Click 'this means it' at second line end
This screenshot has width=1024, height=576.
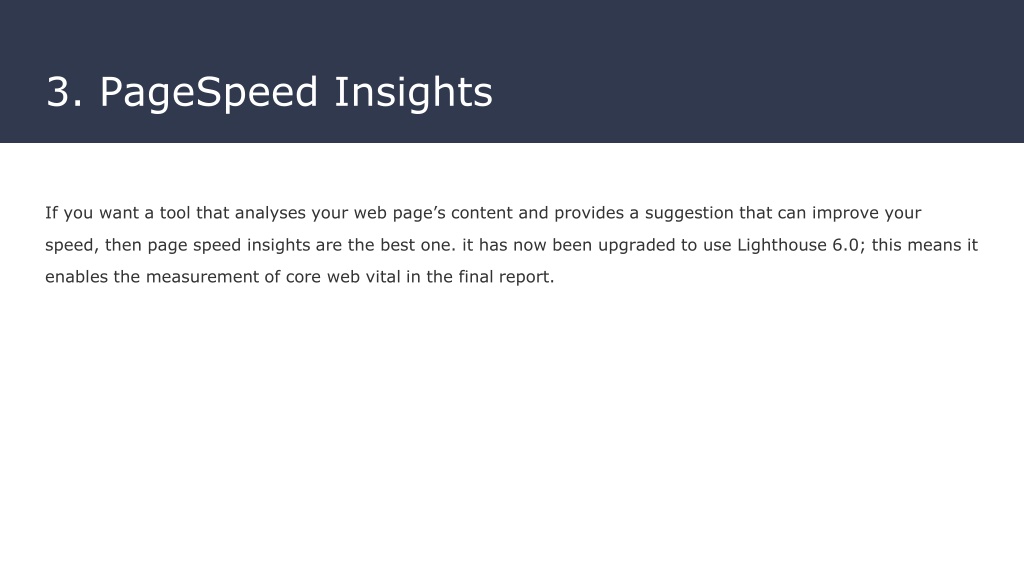tap(925, 245)
